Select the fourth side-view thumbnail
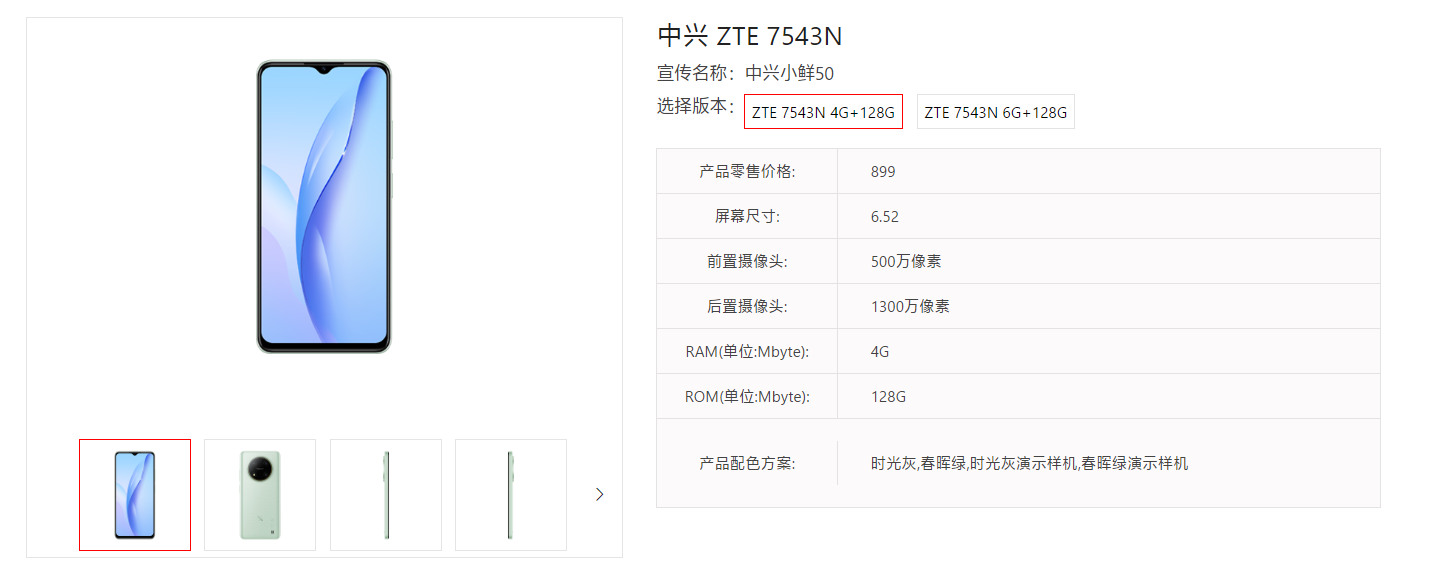This screenshot has width=1430, height=570. coord(511,495)
